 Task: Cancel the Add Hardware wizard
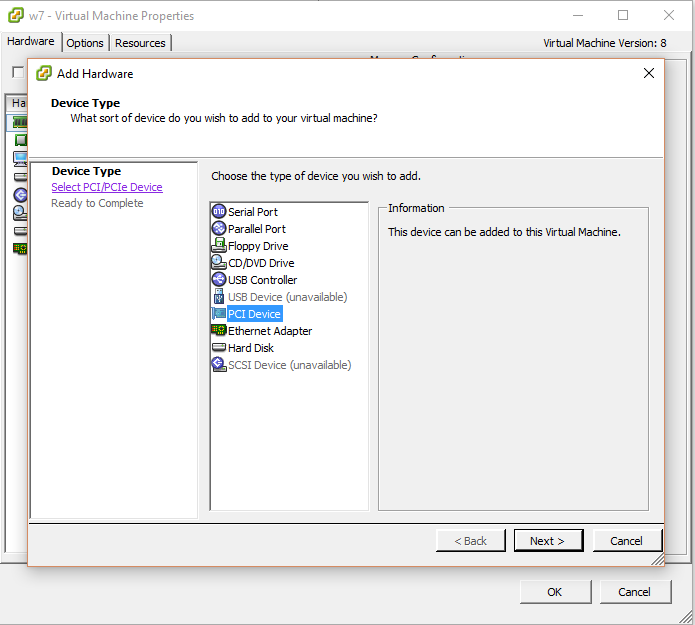click(626, 541)
